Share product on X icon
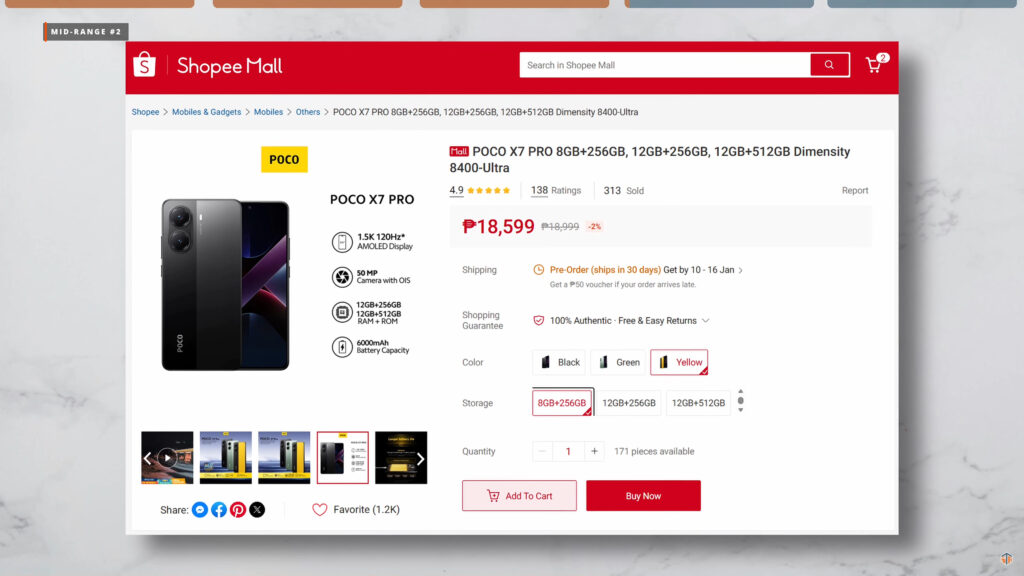Image resolution: width=1024 pixels, height=576 pixels. click(257, 510)
